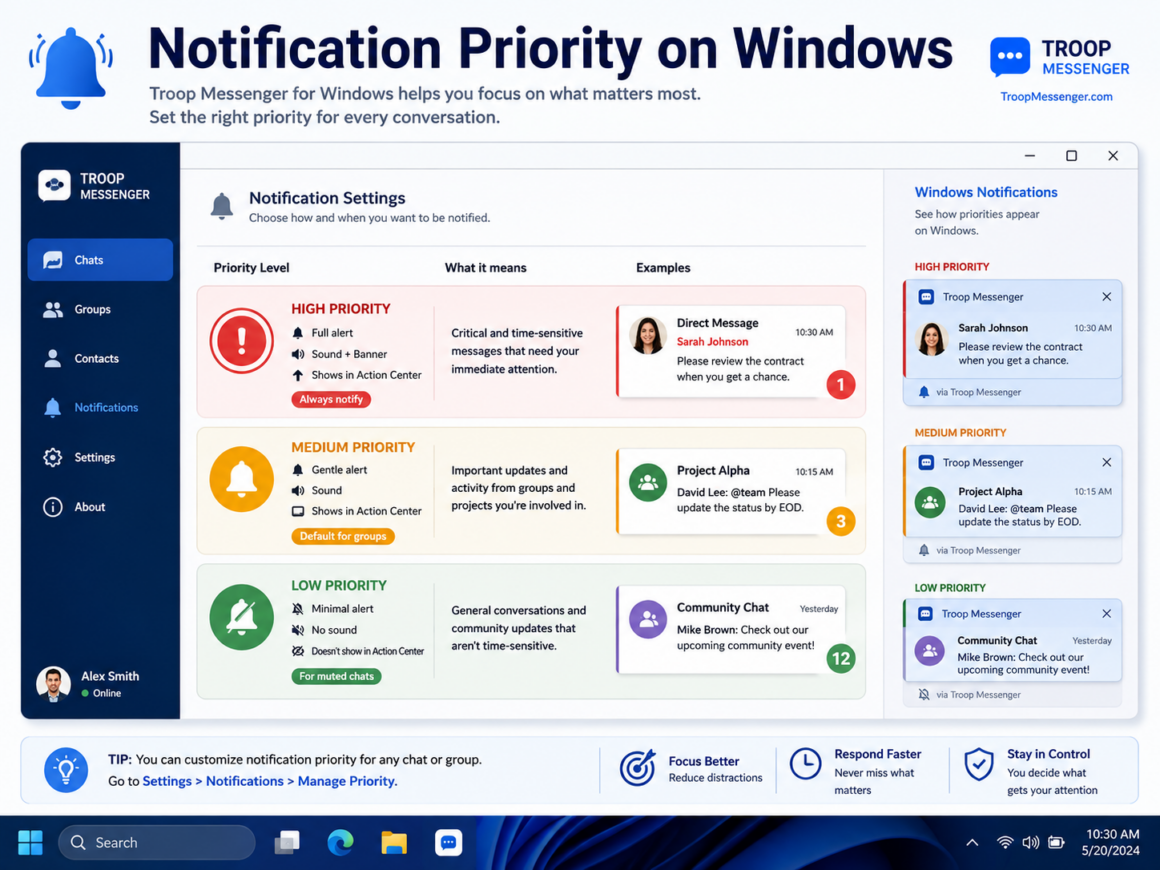Maximize the Troop Messenger window
The width and height of the screenshot is (1160, 870).
point(1071,156)
